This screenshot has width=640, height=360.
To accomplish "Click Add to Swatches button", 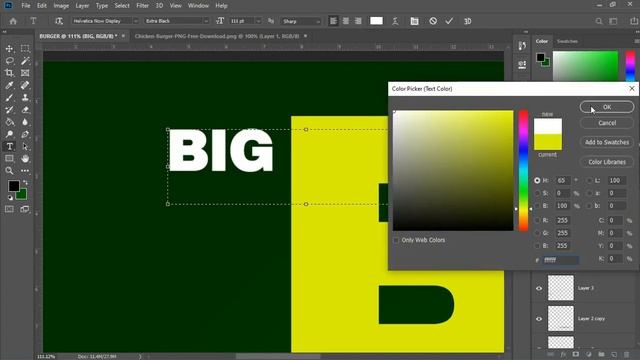I will [x=607, y=142].
